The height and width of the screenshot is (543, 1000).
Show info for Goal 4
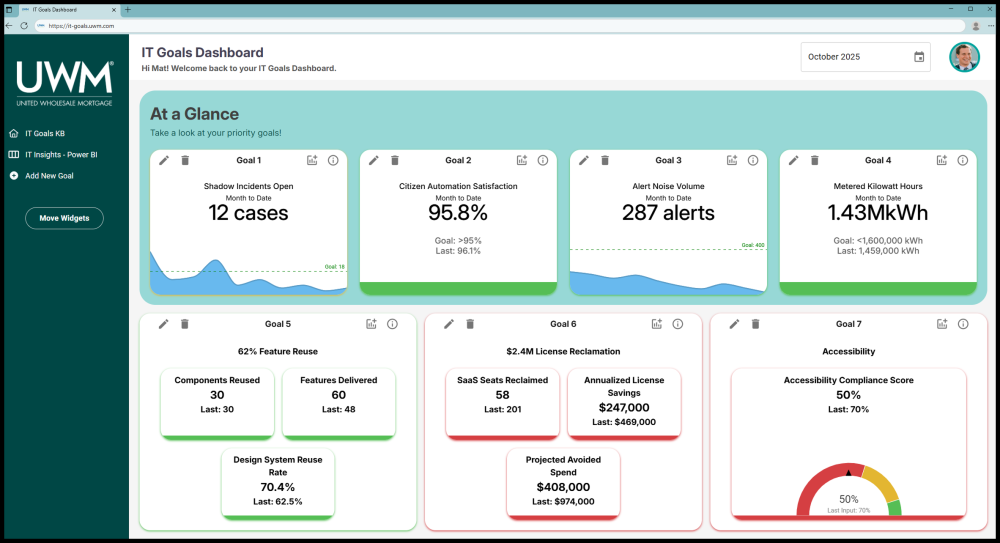coord(963,160)
